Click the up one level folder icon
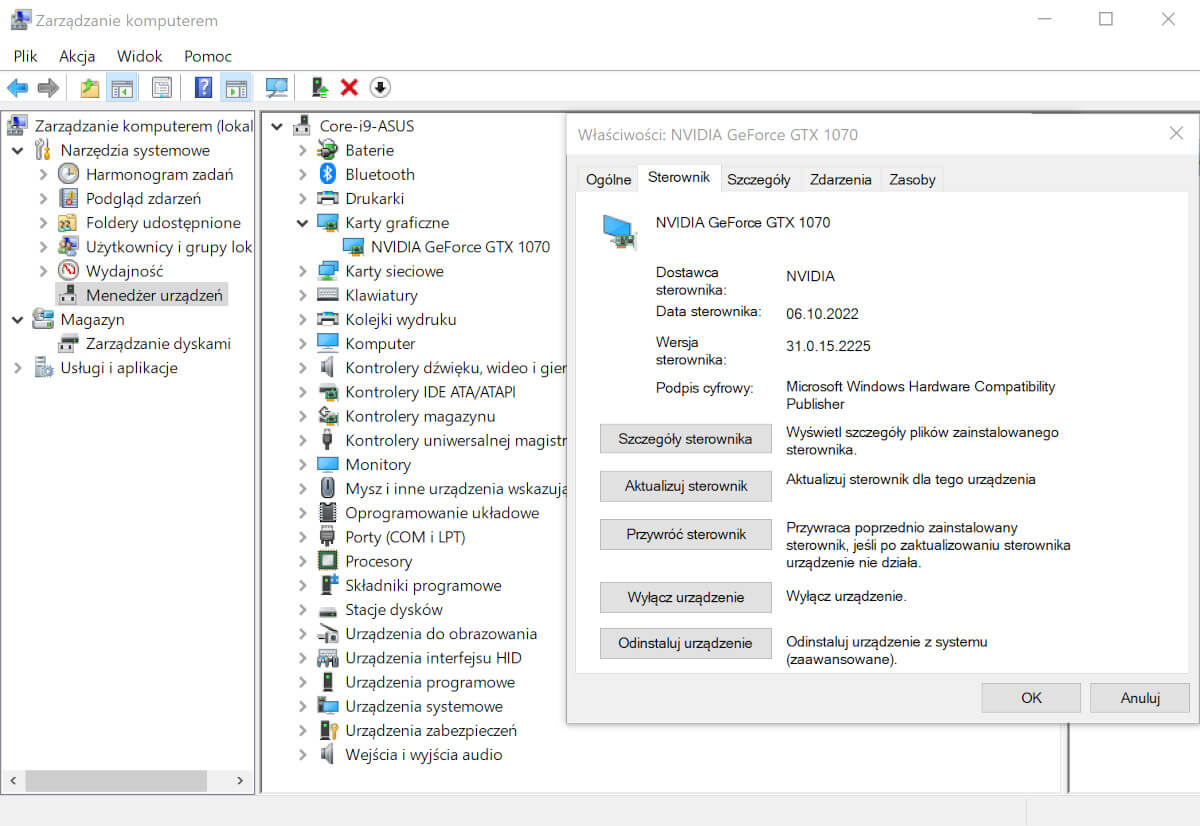Image resolution: width=1200 pixels, height=826 pixels. click(x=89, y=87)
